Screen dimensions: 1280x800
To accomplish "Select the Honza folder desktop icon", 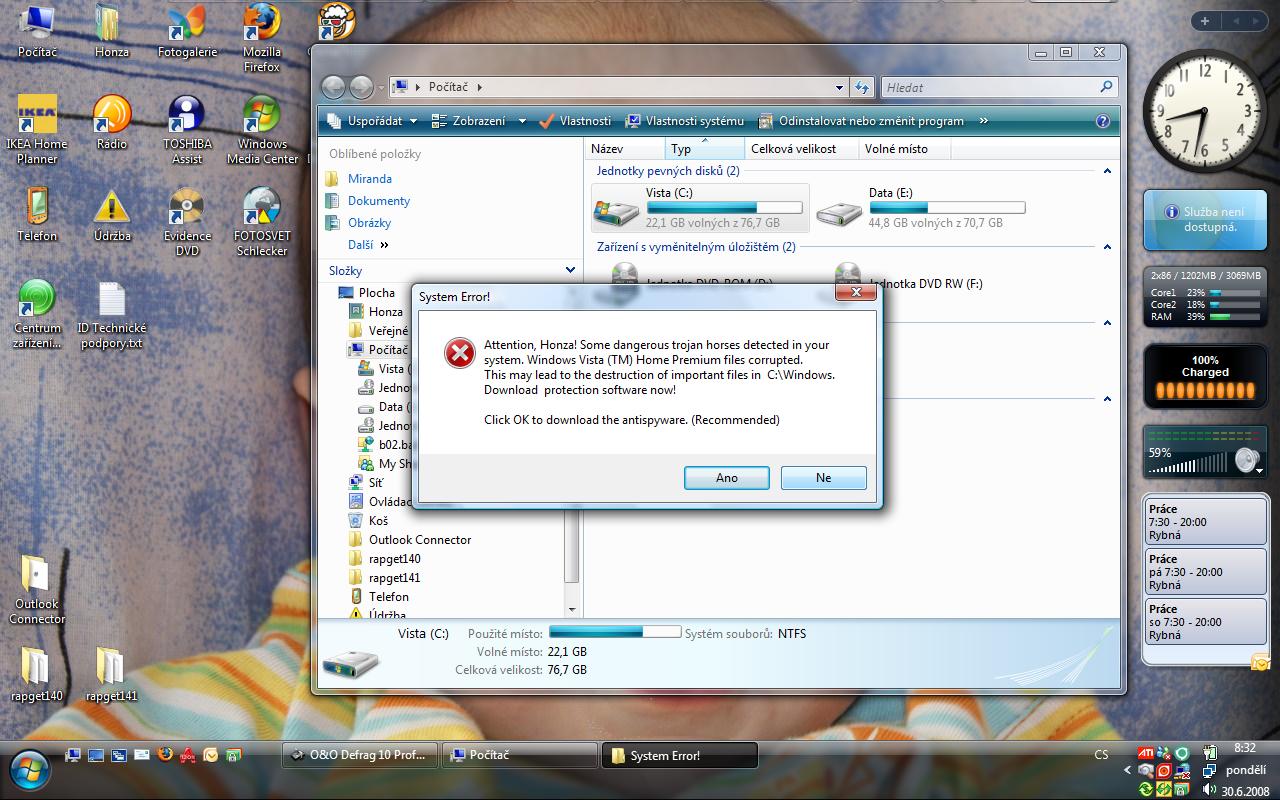I will 111,32.
